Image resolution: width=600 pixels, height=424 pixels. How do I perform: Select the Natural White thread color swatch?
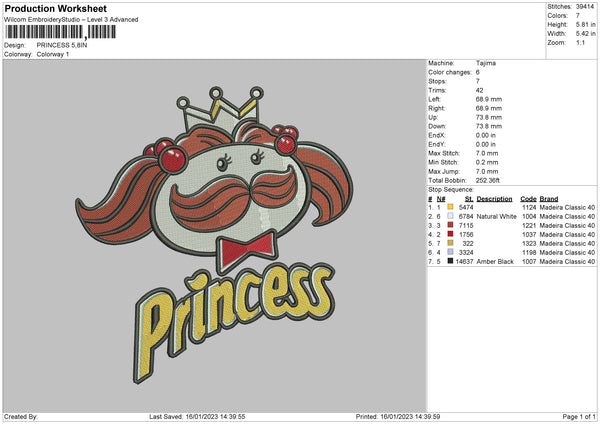coord(450,216)
